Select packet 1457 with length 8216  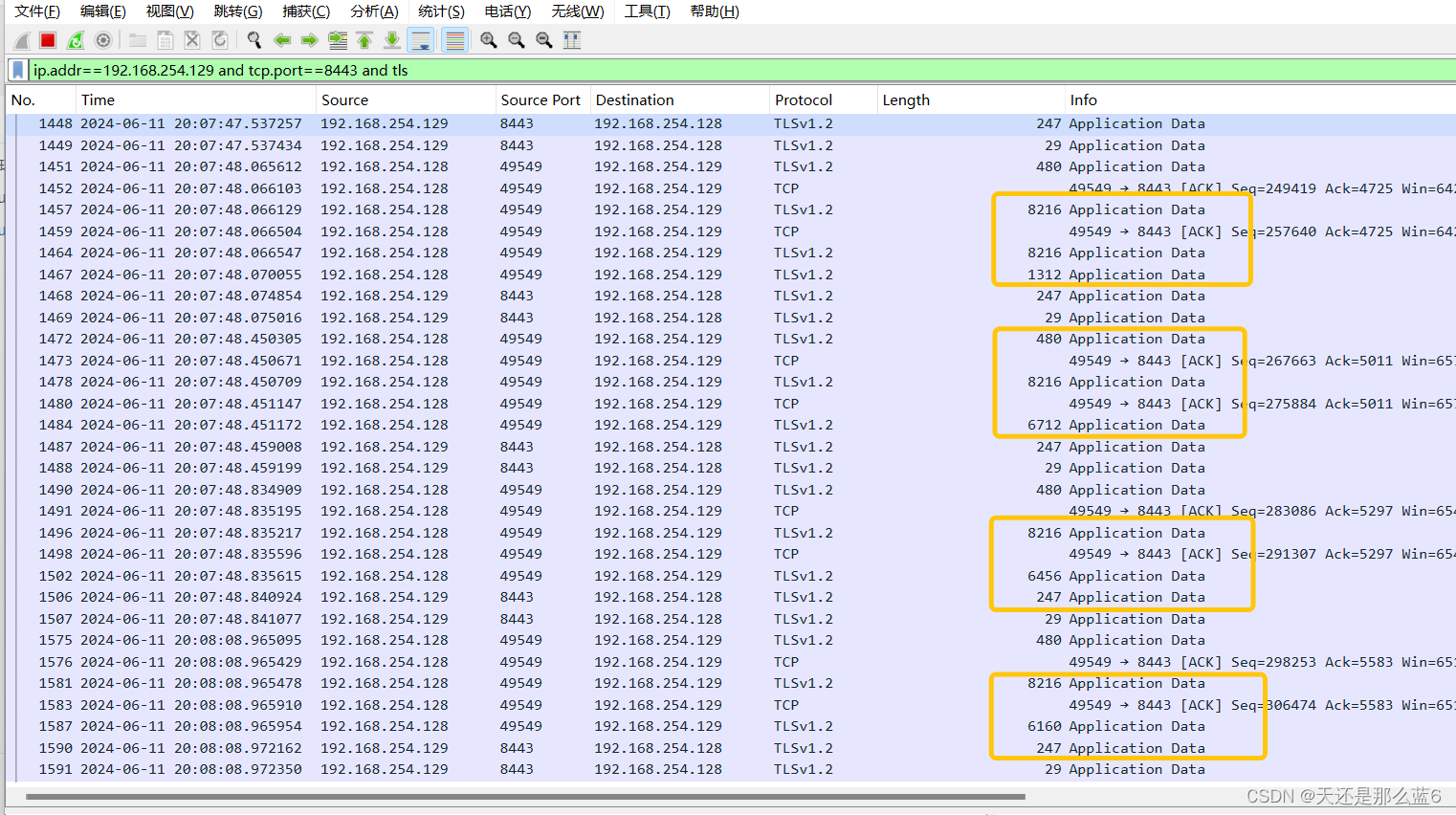click(x=731, y=209)
